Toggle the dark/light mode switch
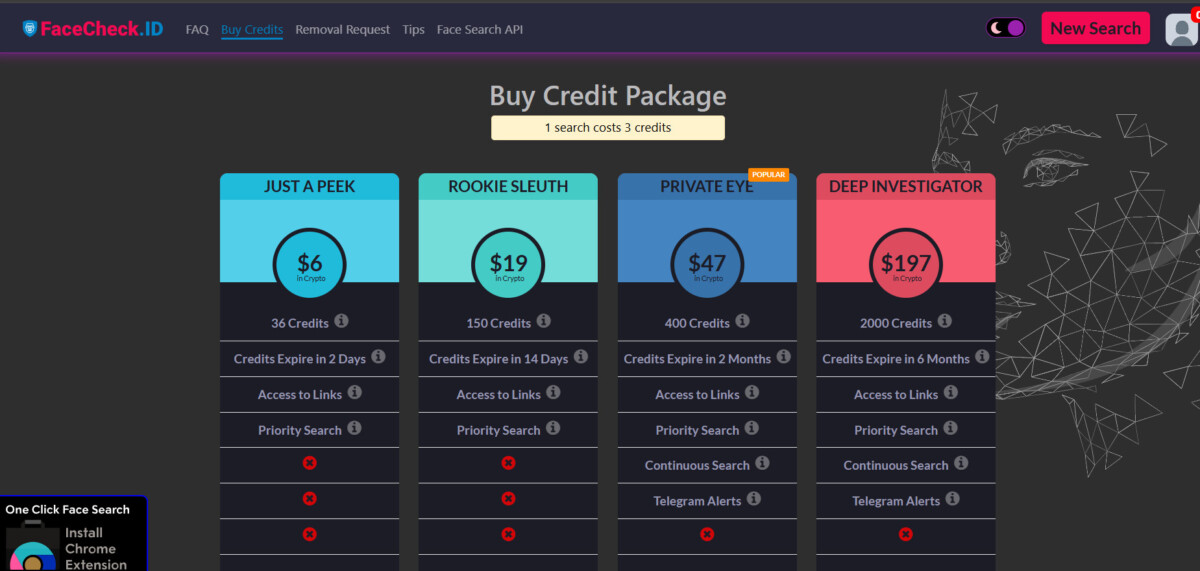The width and height of the screenshot is (1200, 571). 1006,28
